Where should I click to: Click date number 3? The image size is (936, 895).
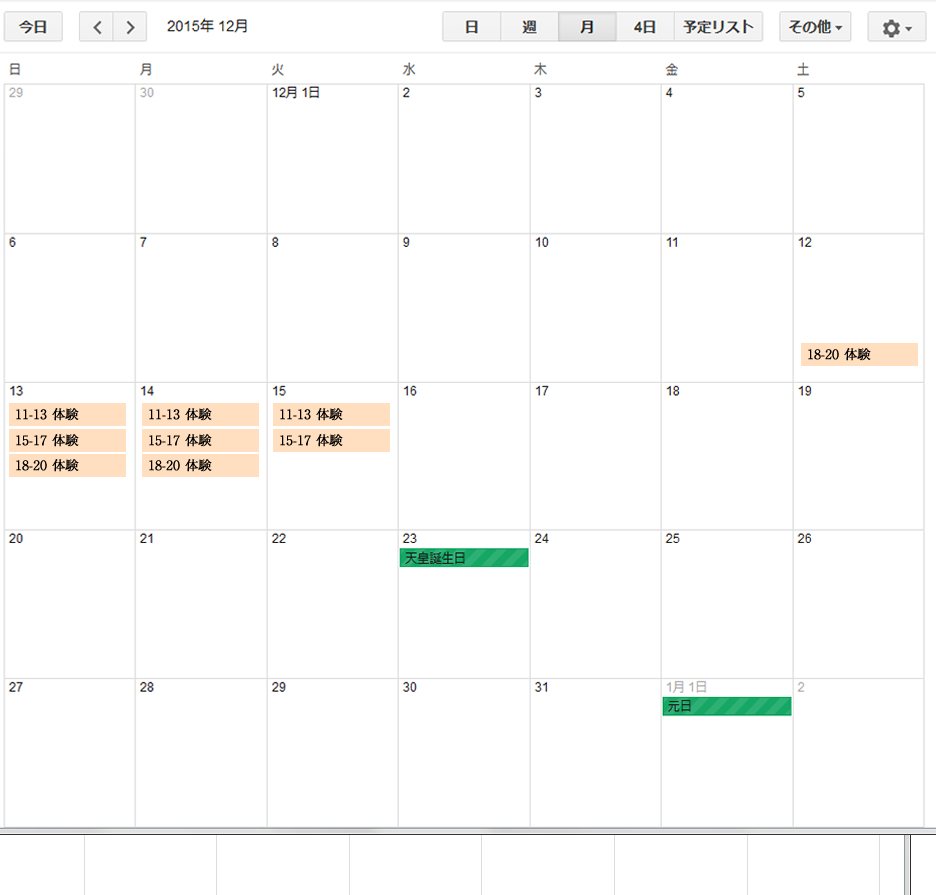coord(538,93)
